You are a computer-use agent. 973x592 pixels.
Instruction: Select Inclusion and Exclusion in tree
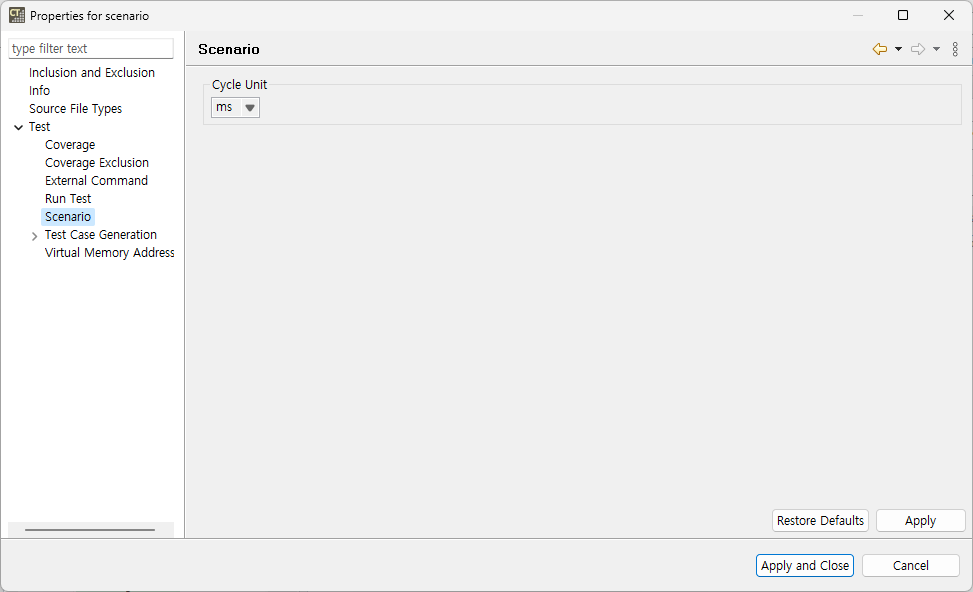point(92,73)
